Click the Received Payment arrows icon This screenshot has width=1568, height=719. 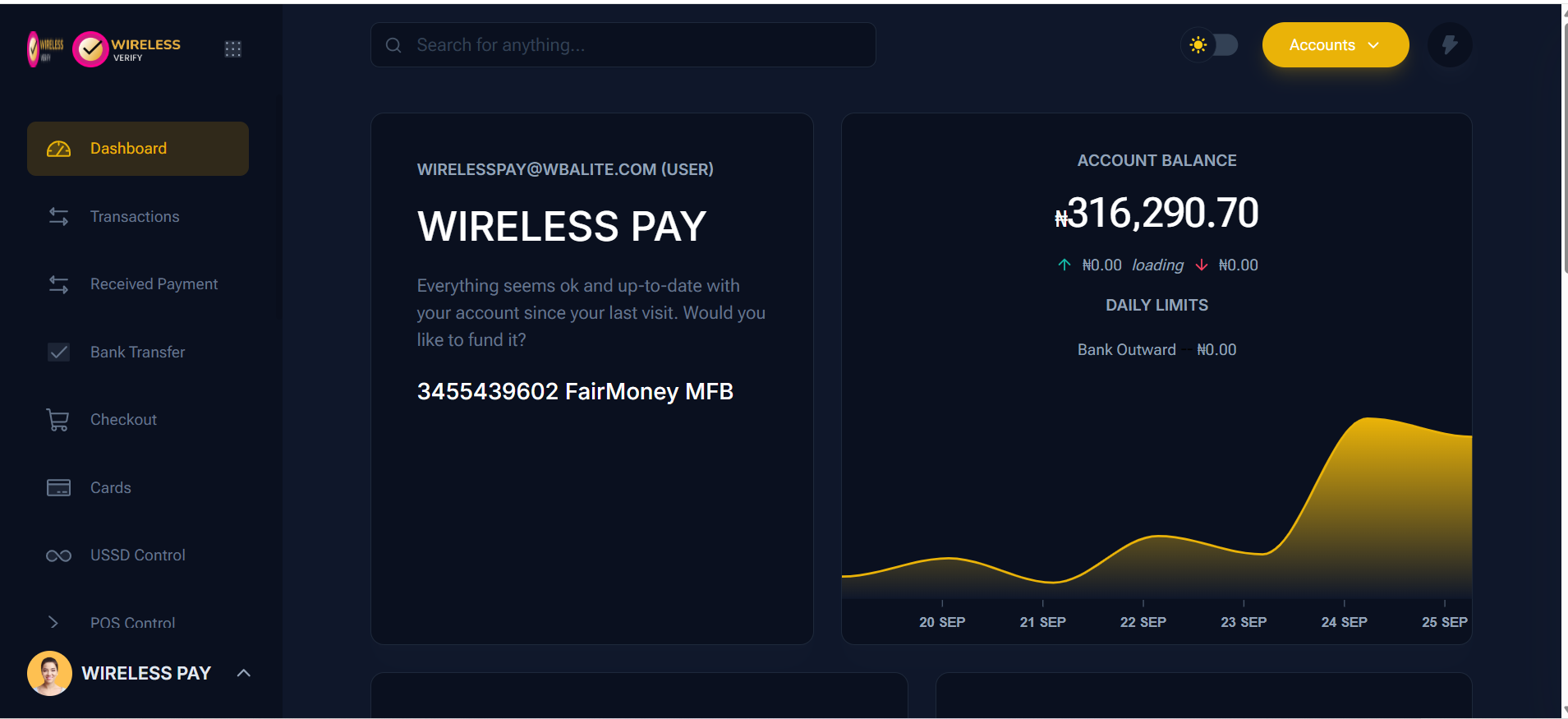click(58, 284)
